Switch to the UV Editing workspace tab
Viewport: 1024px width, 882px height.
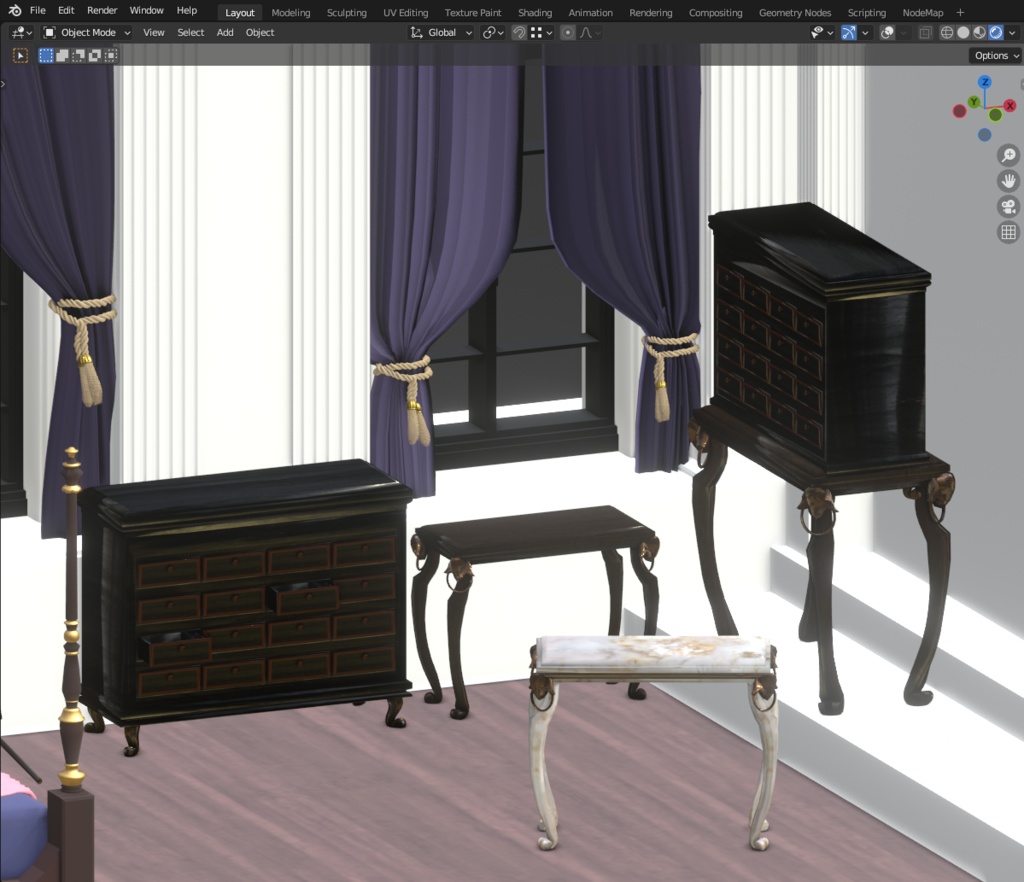click(406, 12)
